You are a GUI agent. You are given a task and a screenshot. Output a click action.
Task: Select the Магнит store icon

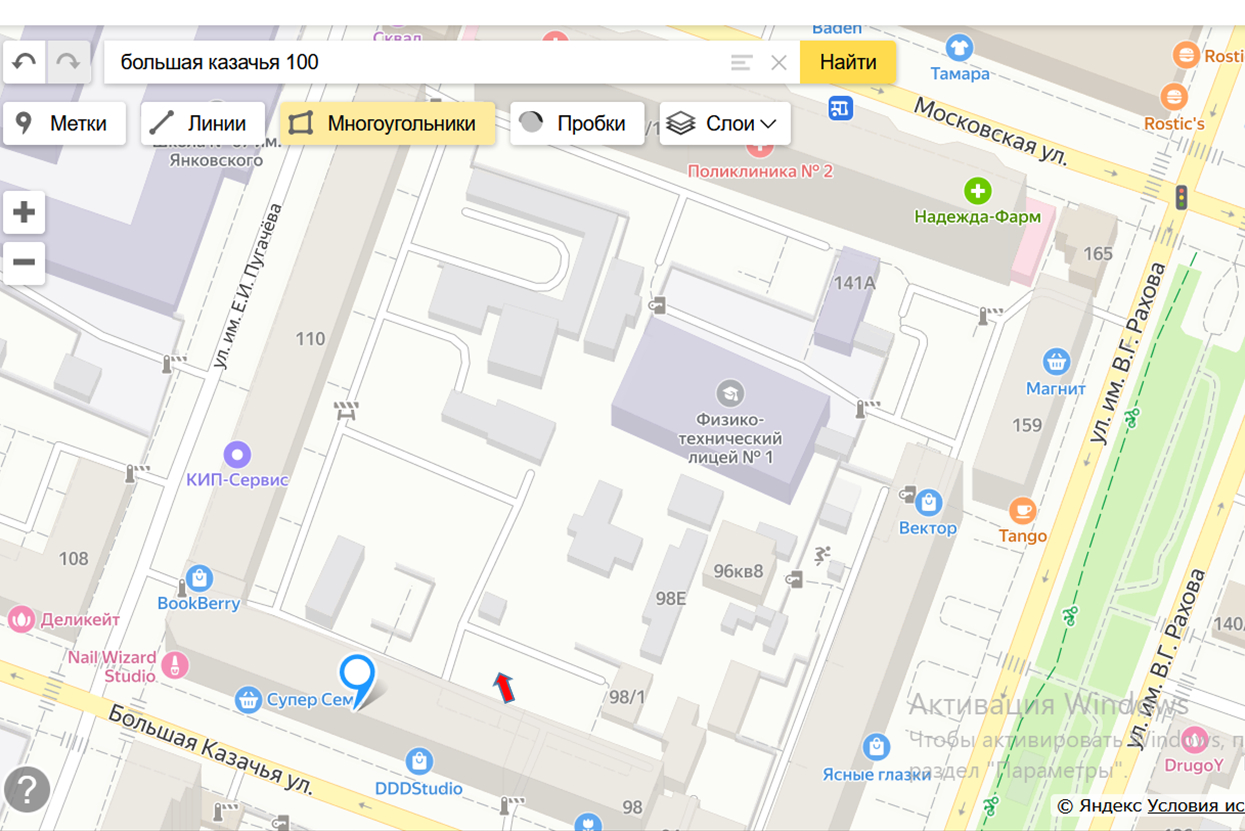click(x=1056, y=361)
